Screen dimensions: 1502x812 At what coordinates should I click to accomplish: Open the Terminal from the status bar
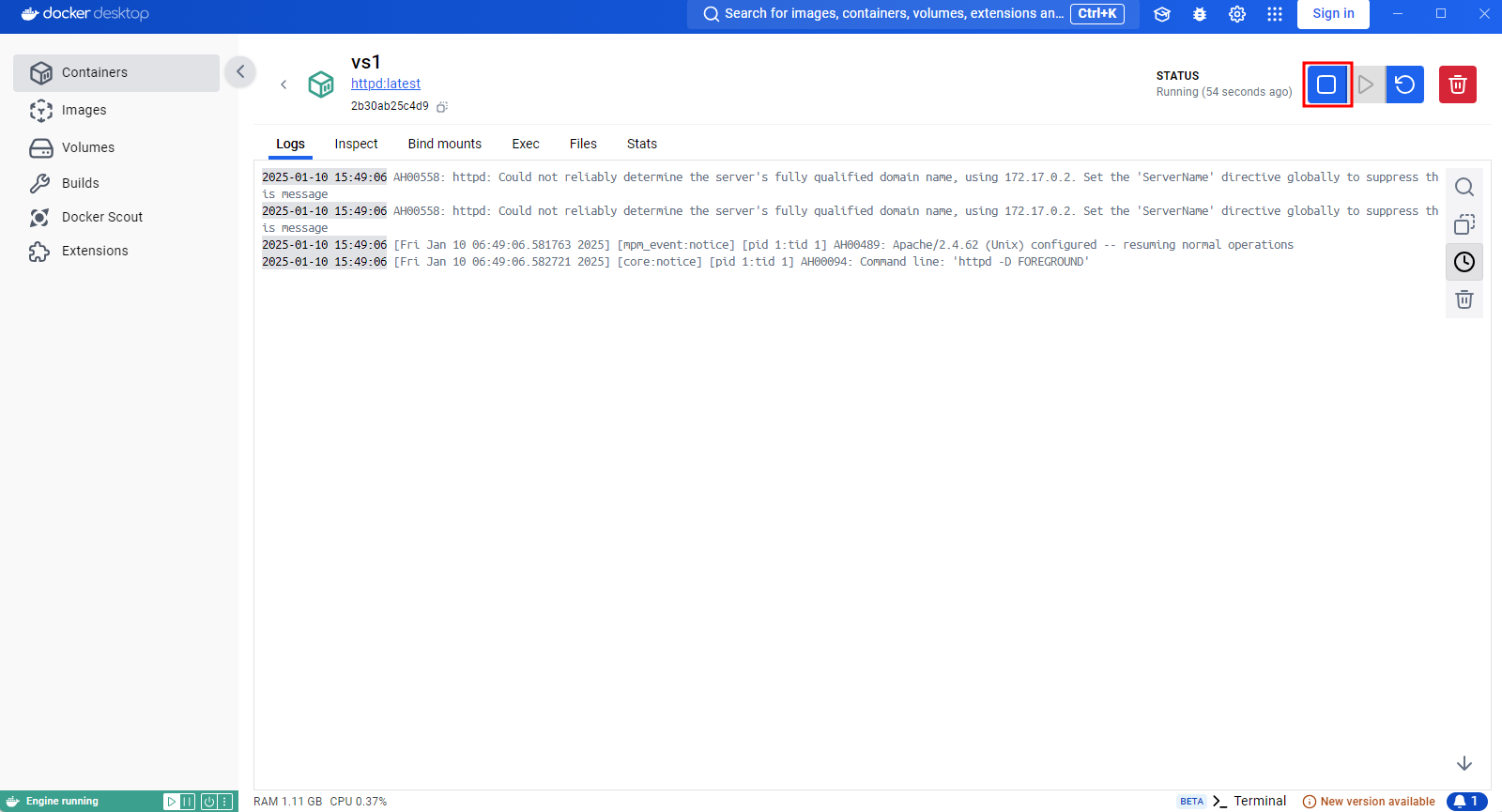[x=1249, y=801]
